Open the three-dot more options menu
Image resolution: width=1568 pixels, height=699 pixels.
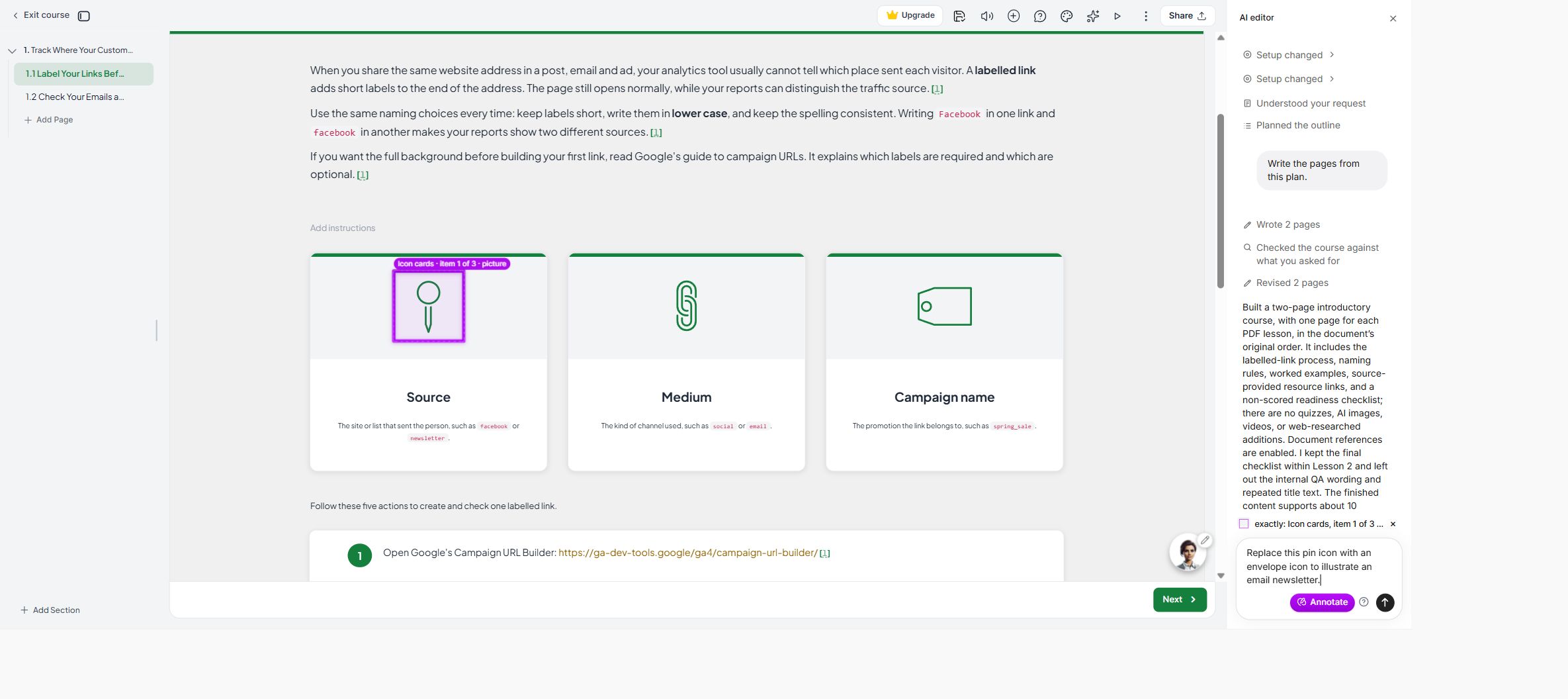pos(1146,16)
